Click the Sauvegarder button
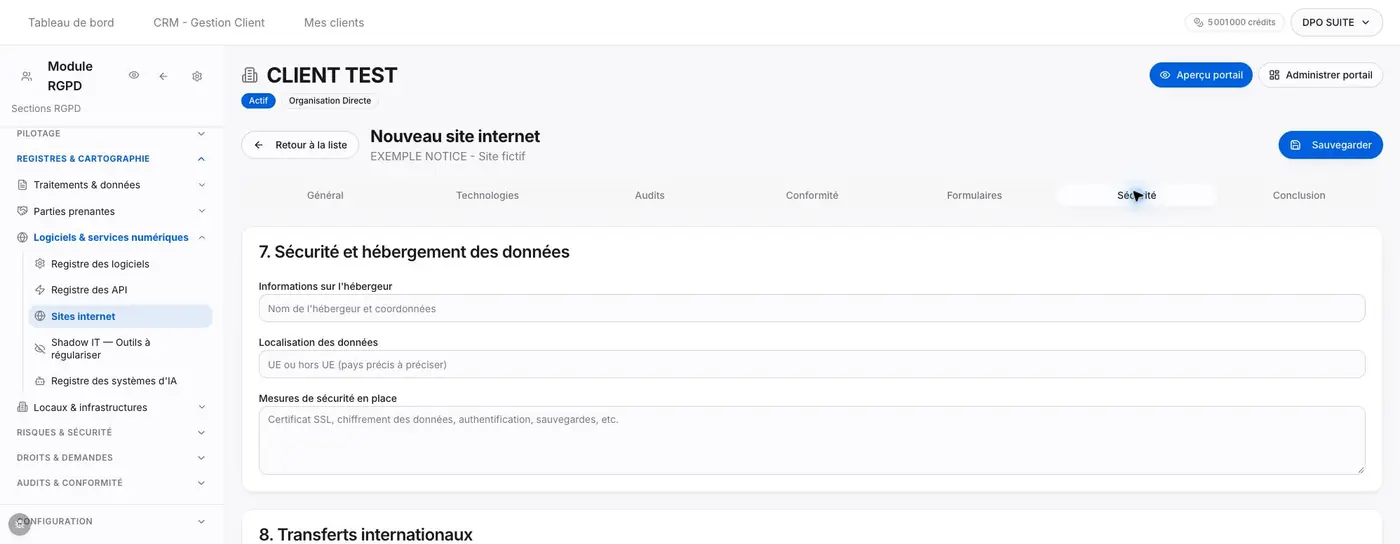 (1330, 145)
